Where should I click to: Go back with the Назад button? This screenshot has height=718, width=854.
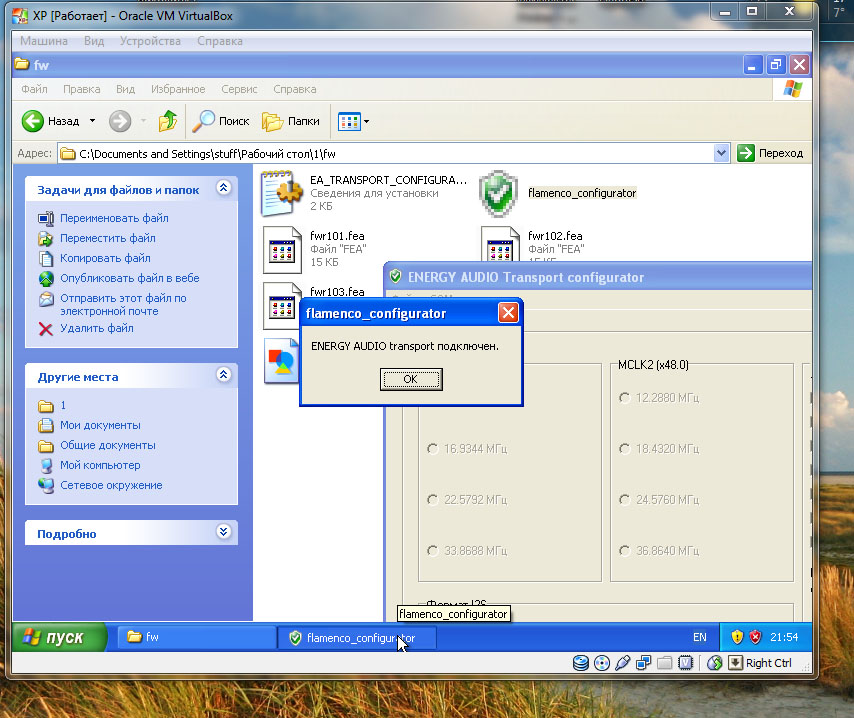pyautogui.click(x=51, y=121)
